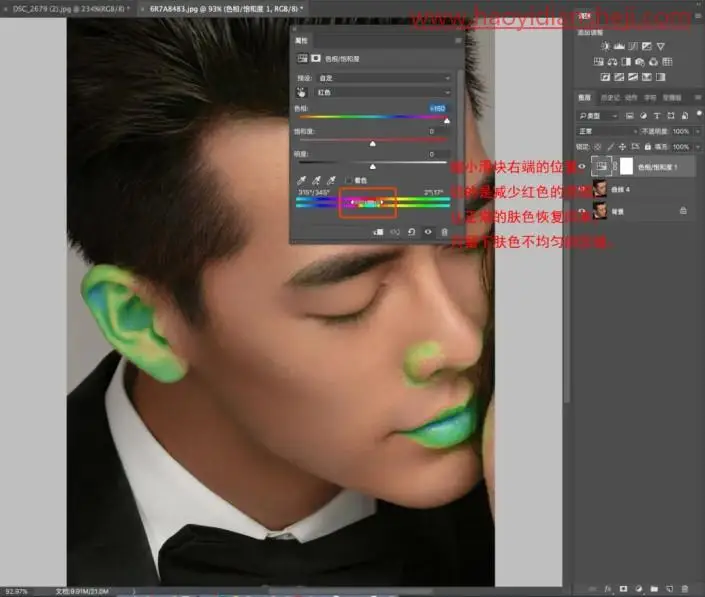Select the background layer thumbnail

point(599,211)
